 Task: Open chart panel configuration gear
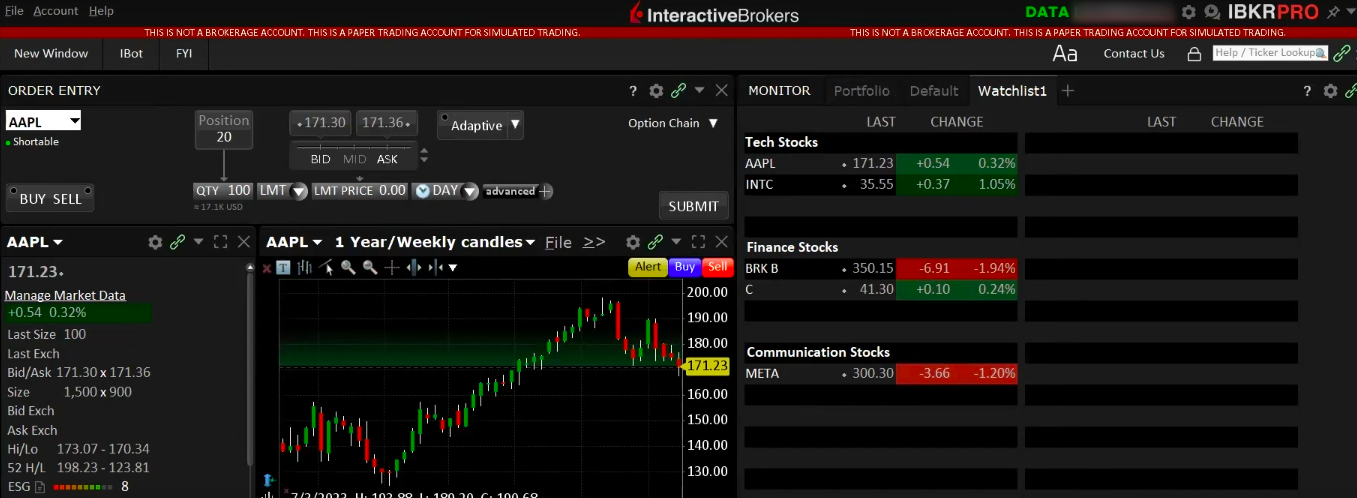click(633, 242)
